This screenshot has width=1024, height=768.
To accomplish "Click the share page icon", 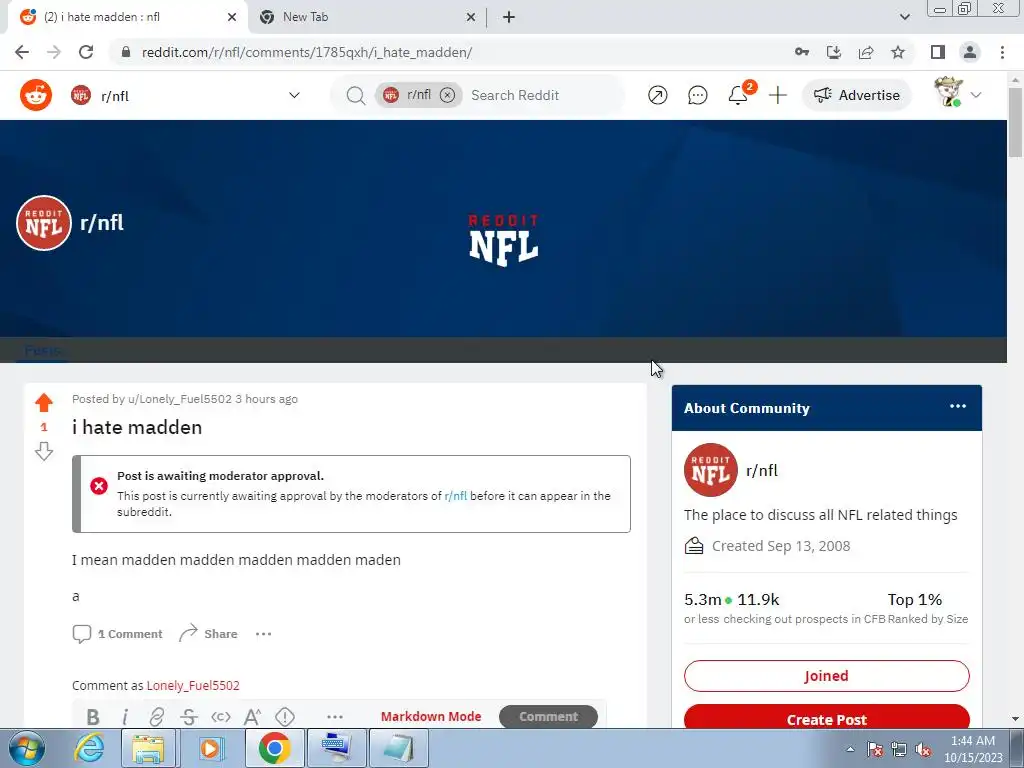I will point(866,52).
